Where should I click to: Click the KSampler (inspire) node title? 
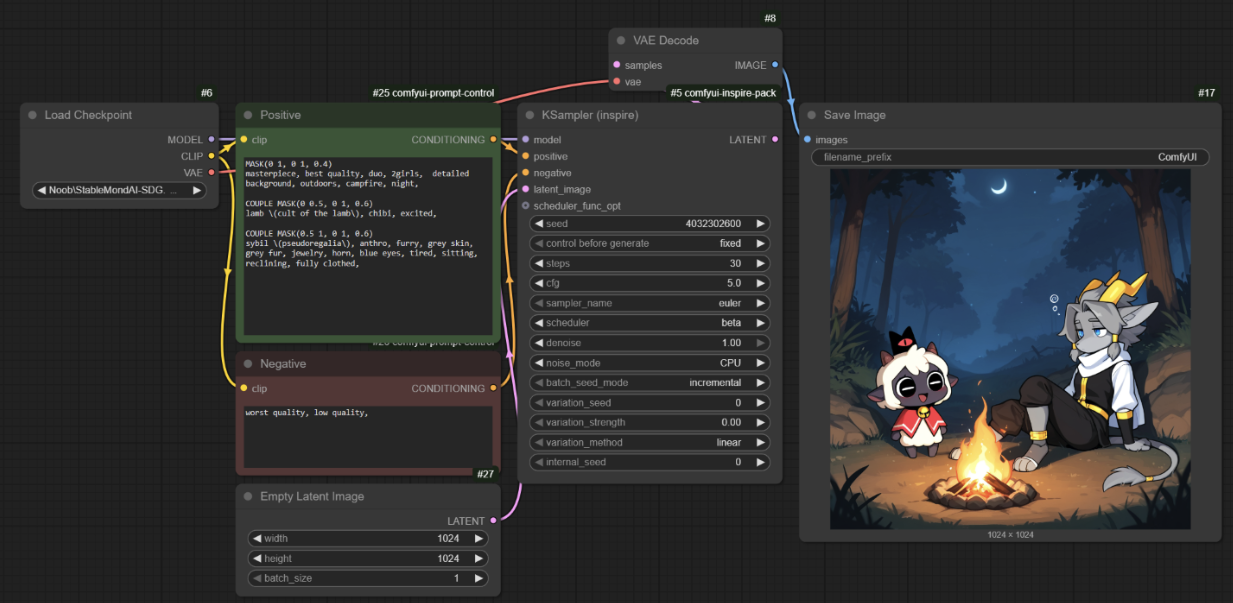coord(589,115)
